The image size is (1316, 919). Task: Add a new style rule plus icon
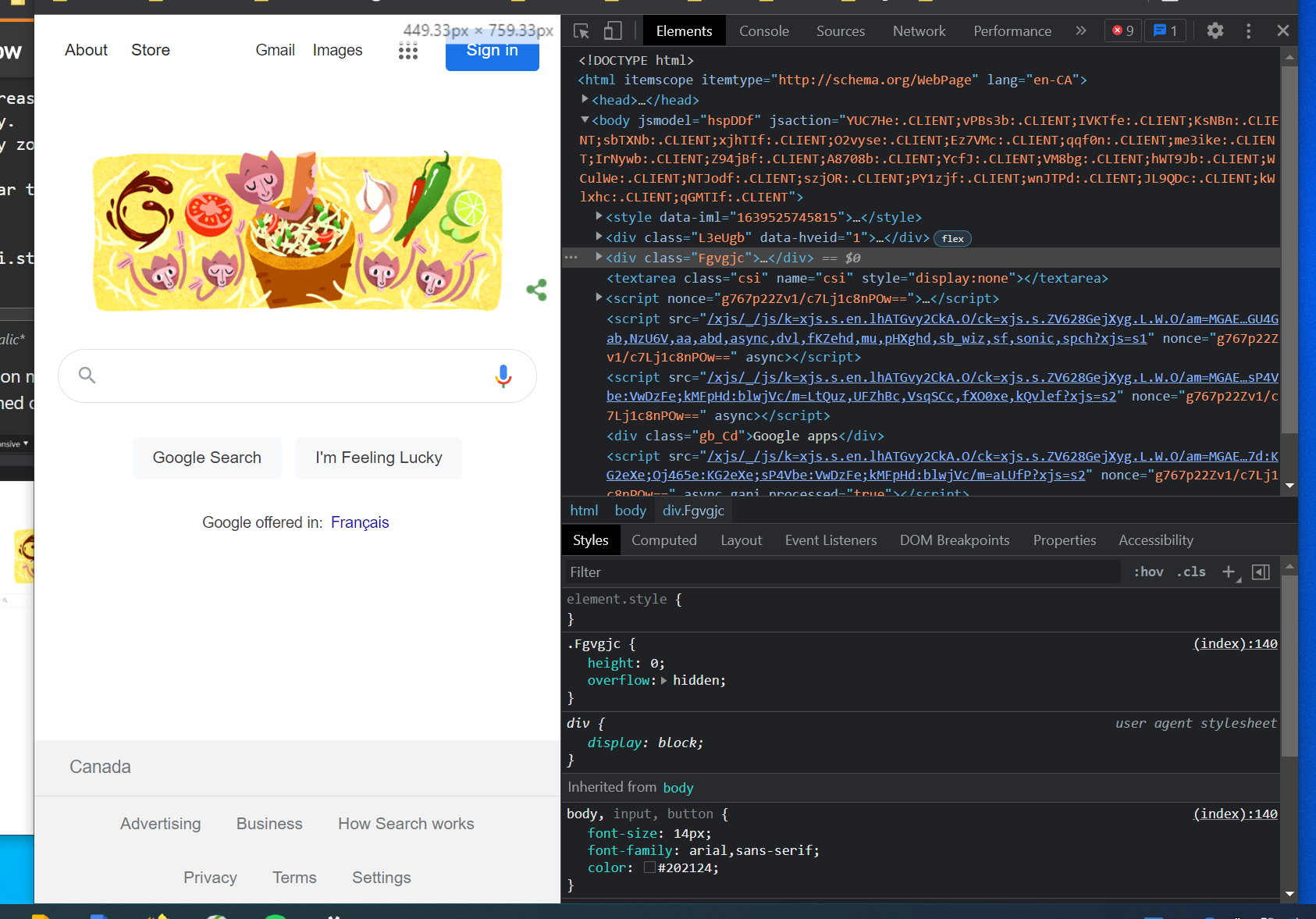click(1229, 572)
